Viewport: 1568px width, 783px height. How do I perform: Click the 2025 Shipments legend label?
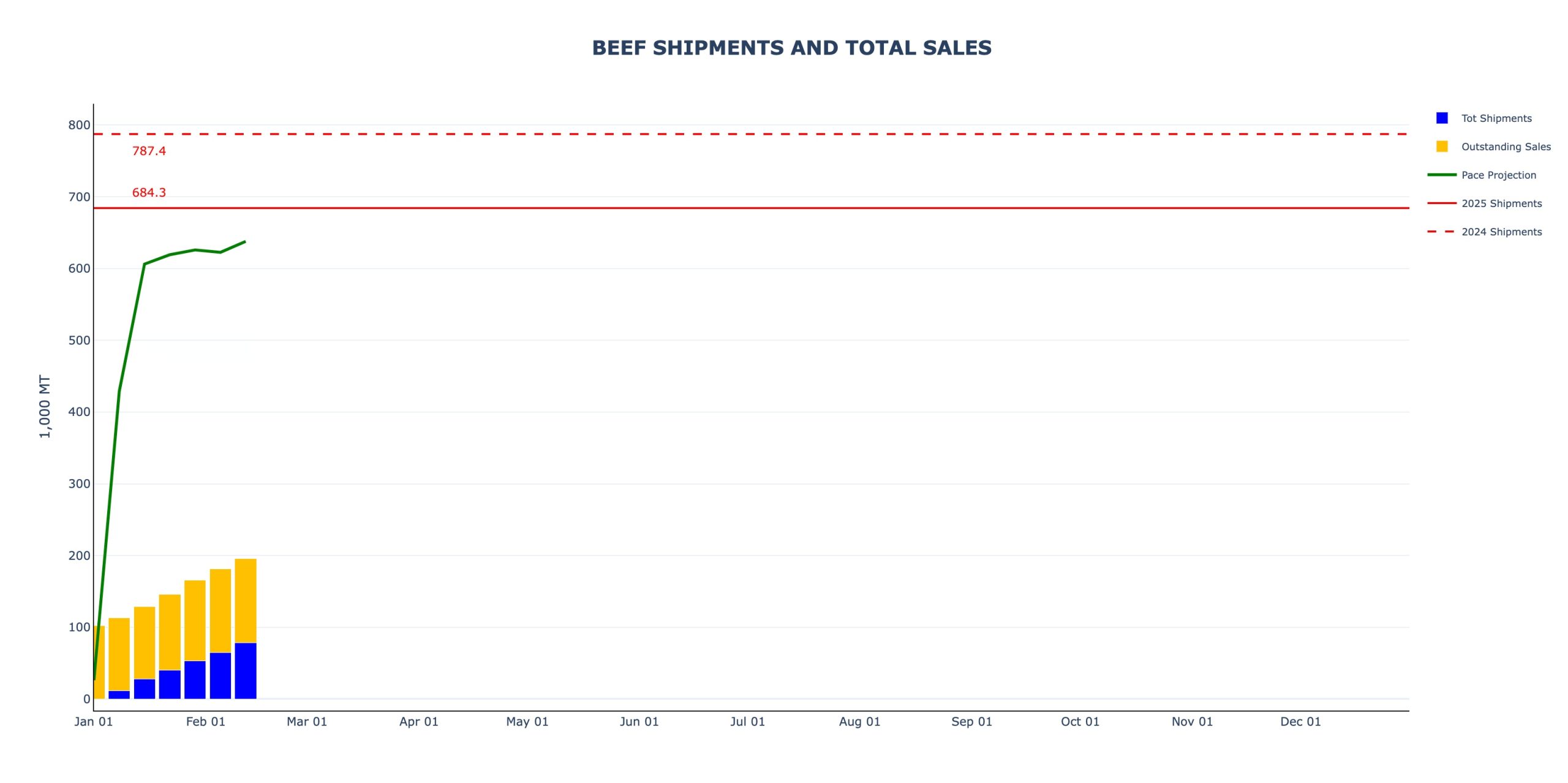[1501, 203]
